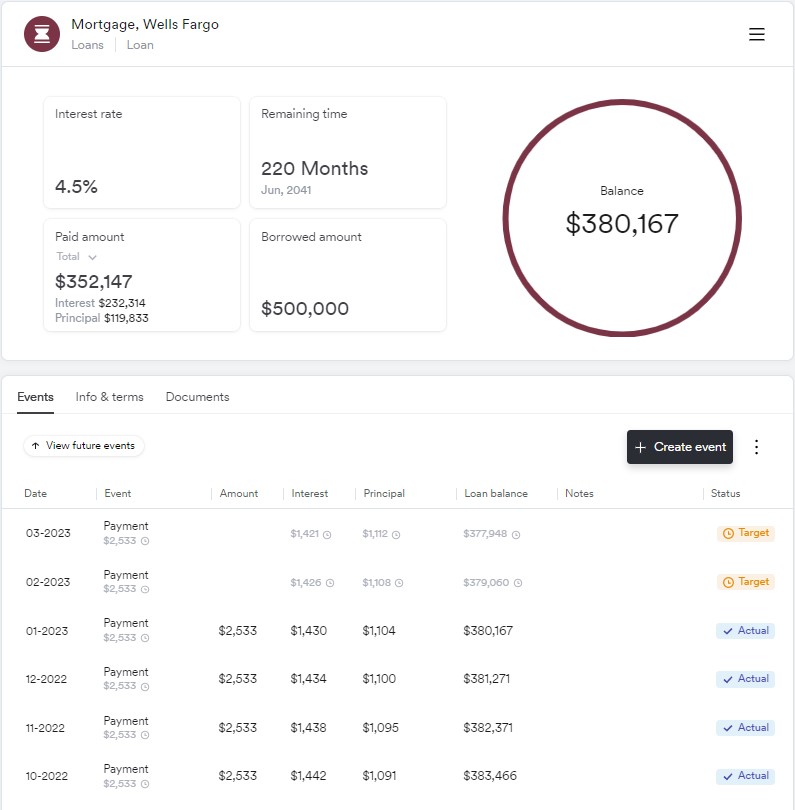The width and height of the screenshot is (795, 810).
Task: Click clock icon next to $1,421 interest
Action: pyautogui.click(x=327, y=535)
